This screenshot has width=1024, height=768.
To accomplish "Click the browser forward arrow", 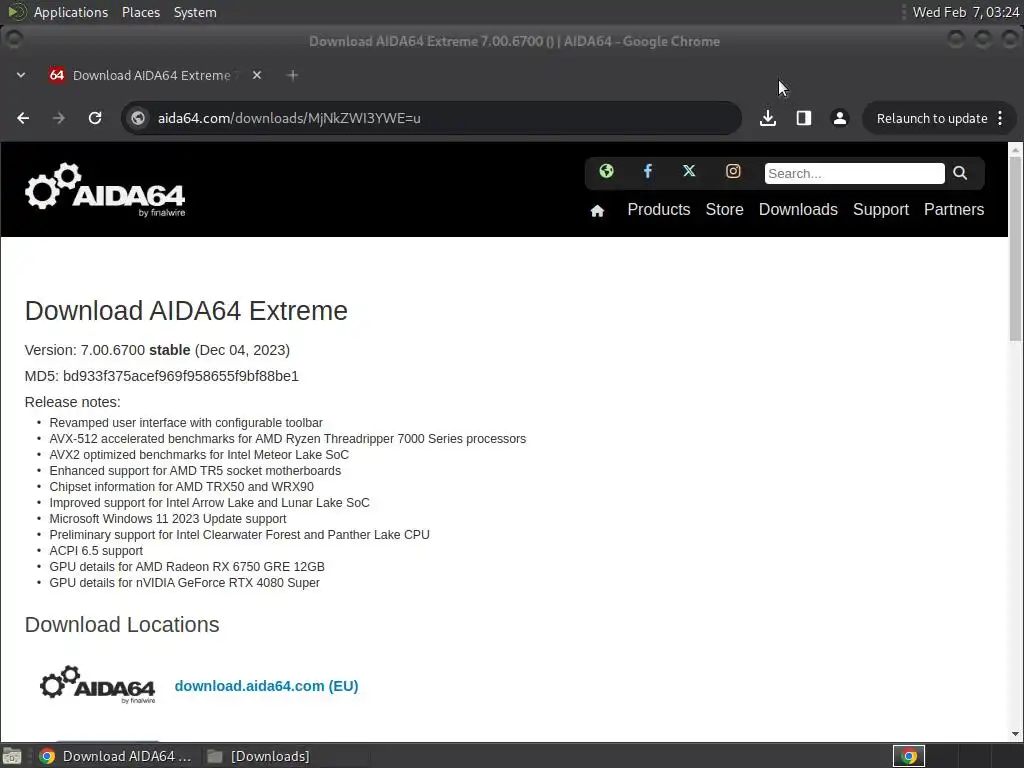I will click(x=59, y=118).
